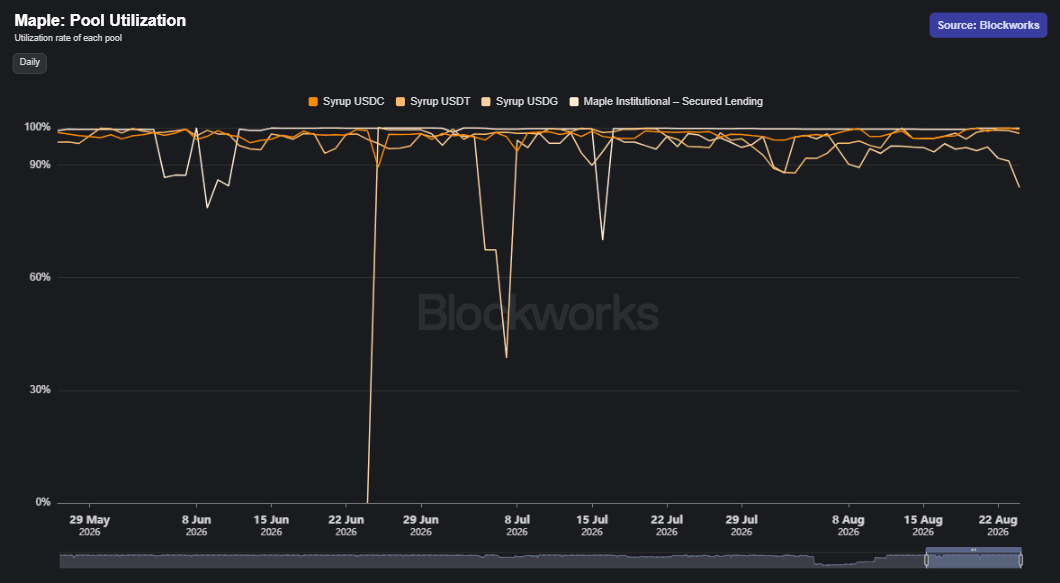Click the 15 Jul 2026 axis label
The height and width of the screenshot is (583, 1060).
[x=592, y=526]
